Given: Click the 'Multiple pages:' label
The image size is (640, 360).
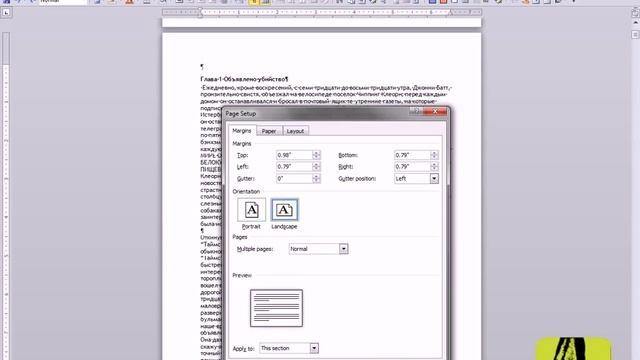Looking at the screenshot, I should tap(255, 249).
